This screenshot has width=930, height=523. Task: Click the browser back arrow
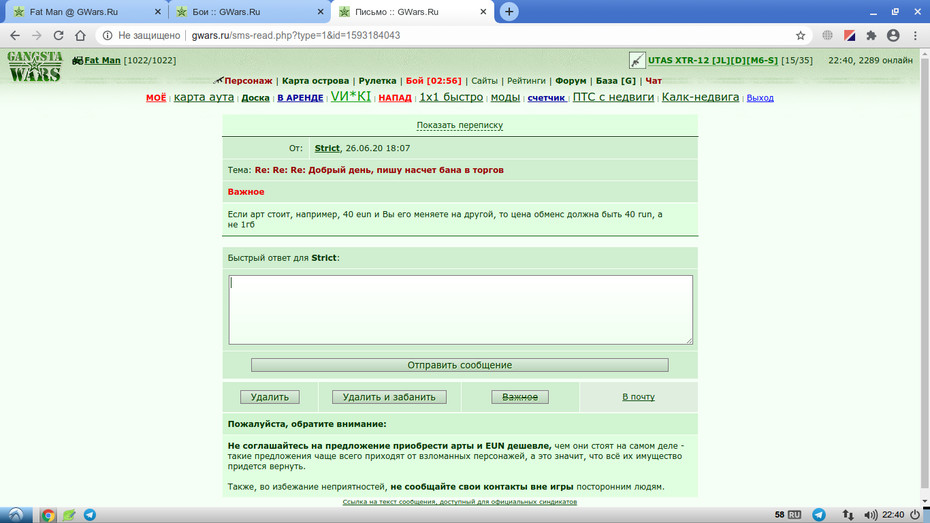click(15, 36)
